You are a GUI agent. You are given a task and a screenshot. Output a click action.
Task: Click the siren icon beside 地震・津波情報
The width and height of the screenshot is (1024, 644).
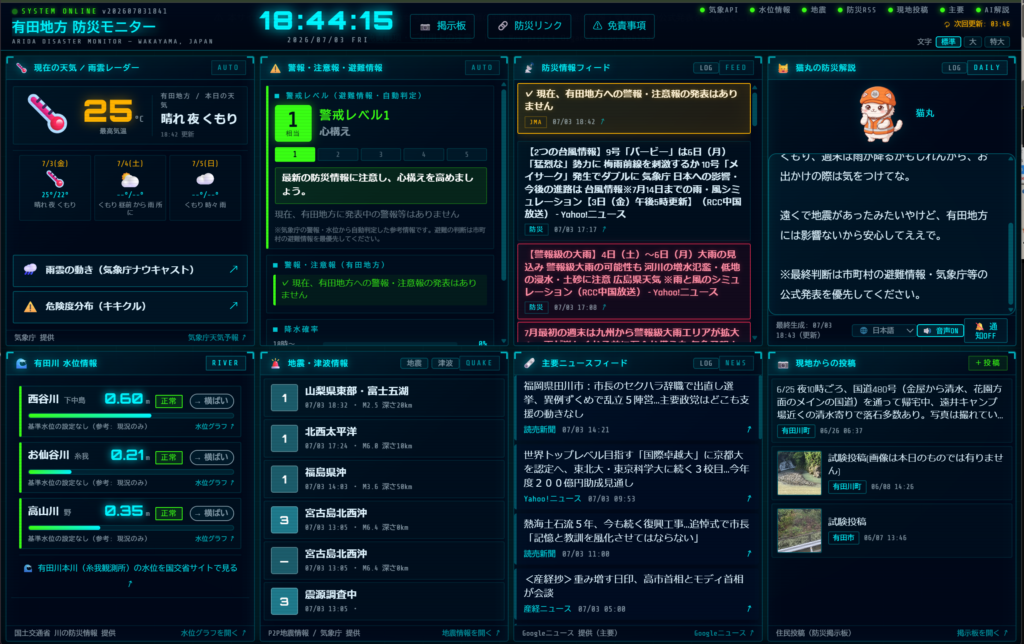point(275,363)
